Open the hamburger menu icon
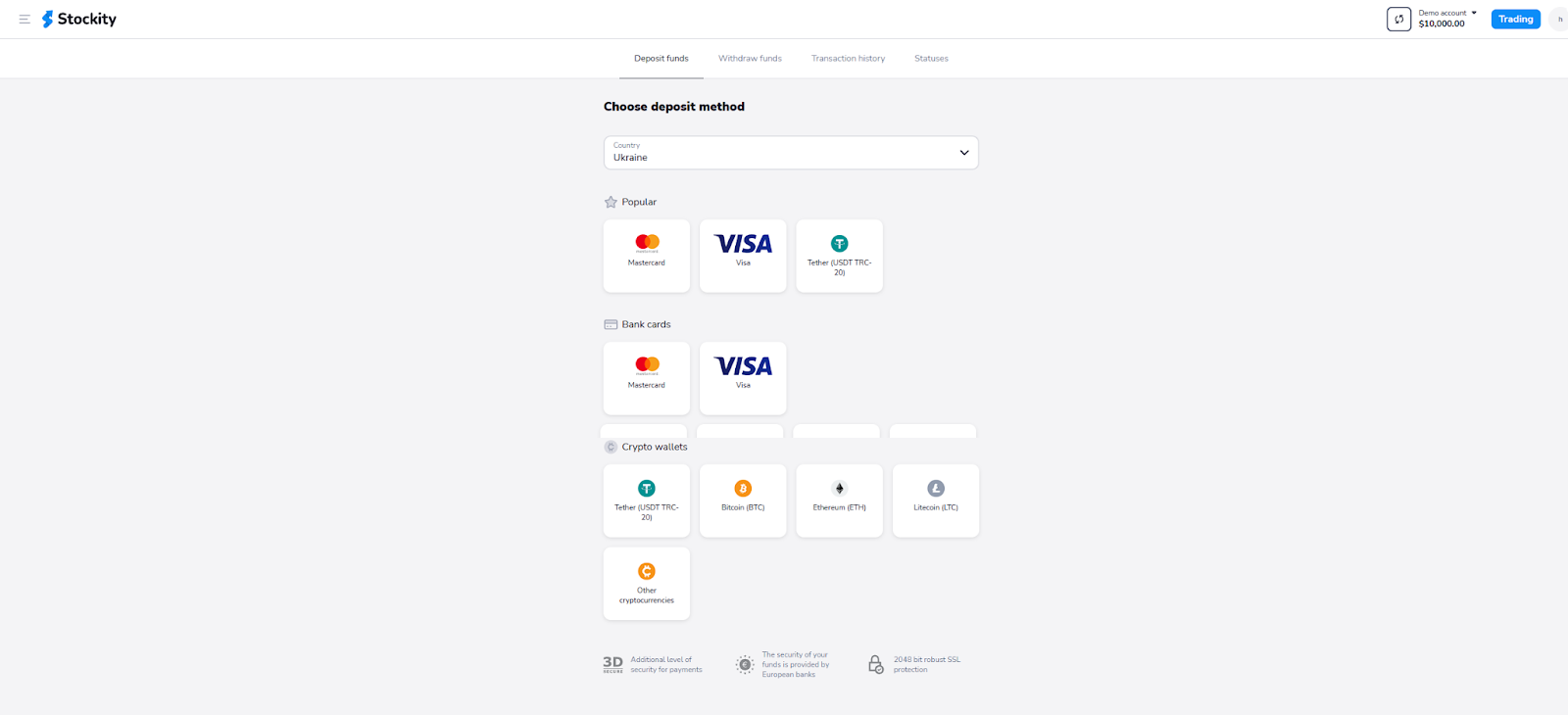 (24, 20)
